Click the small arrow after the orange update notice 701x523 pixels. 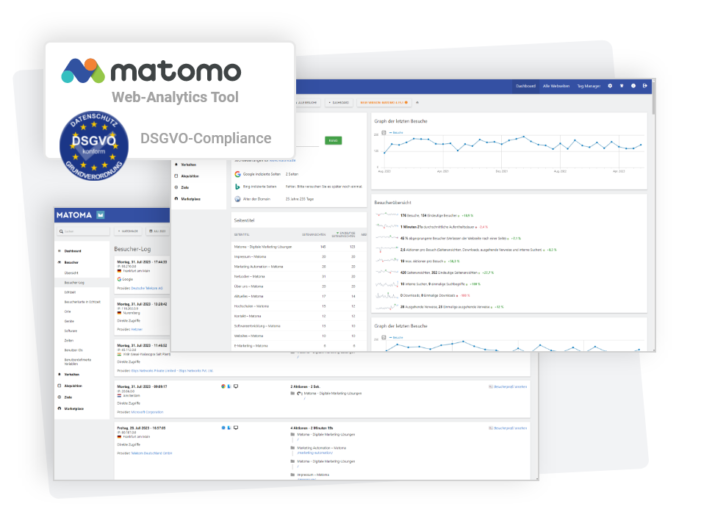(x=417, y=103)
